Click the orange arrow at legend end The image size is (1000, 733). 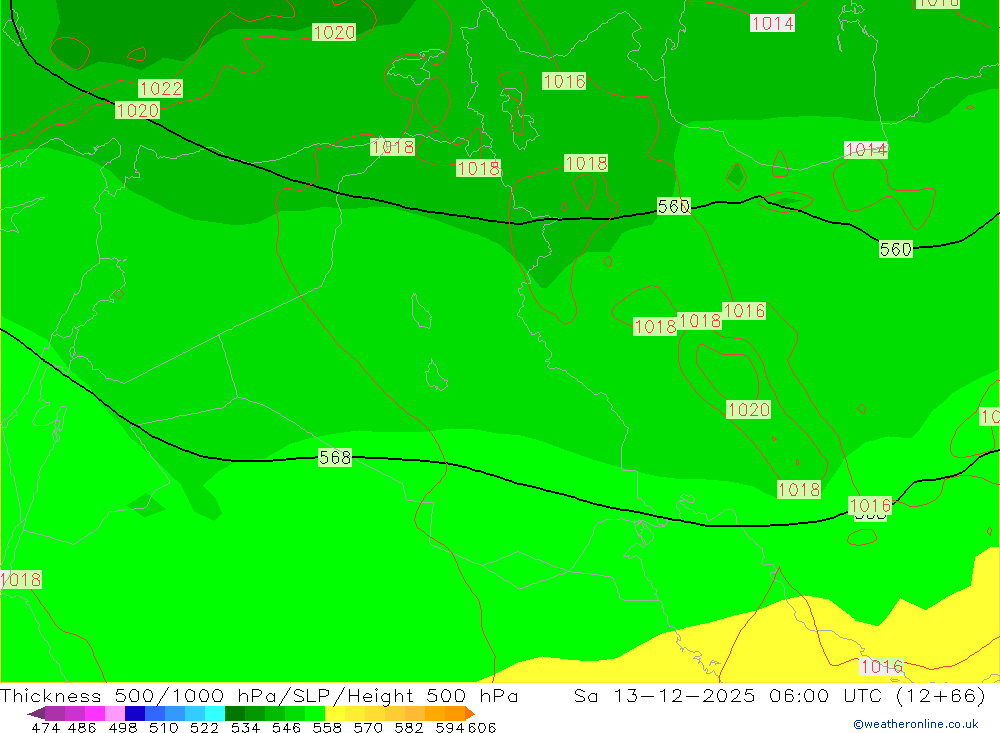pyautogui.click(x=470, y=713)
